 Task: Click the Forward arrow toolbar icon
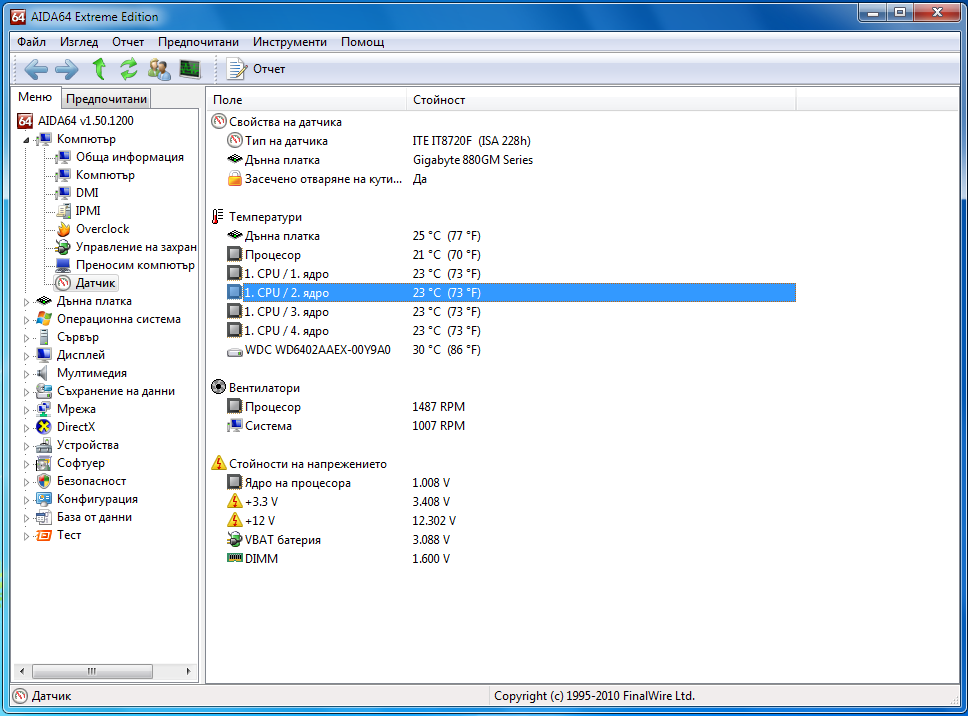pos(67,69)
